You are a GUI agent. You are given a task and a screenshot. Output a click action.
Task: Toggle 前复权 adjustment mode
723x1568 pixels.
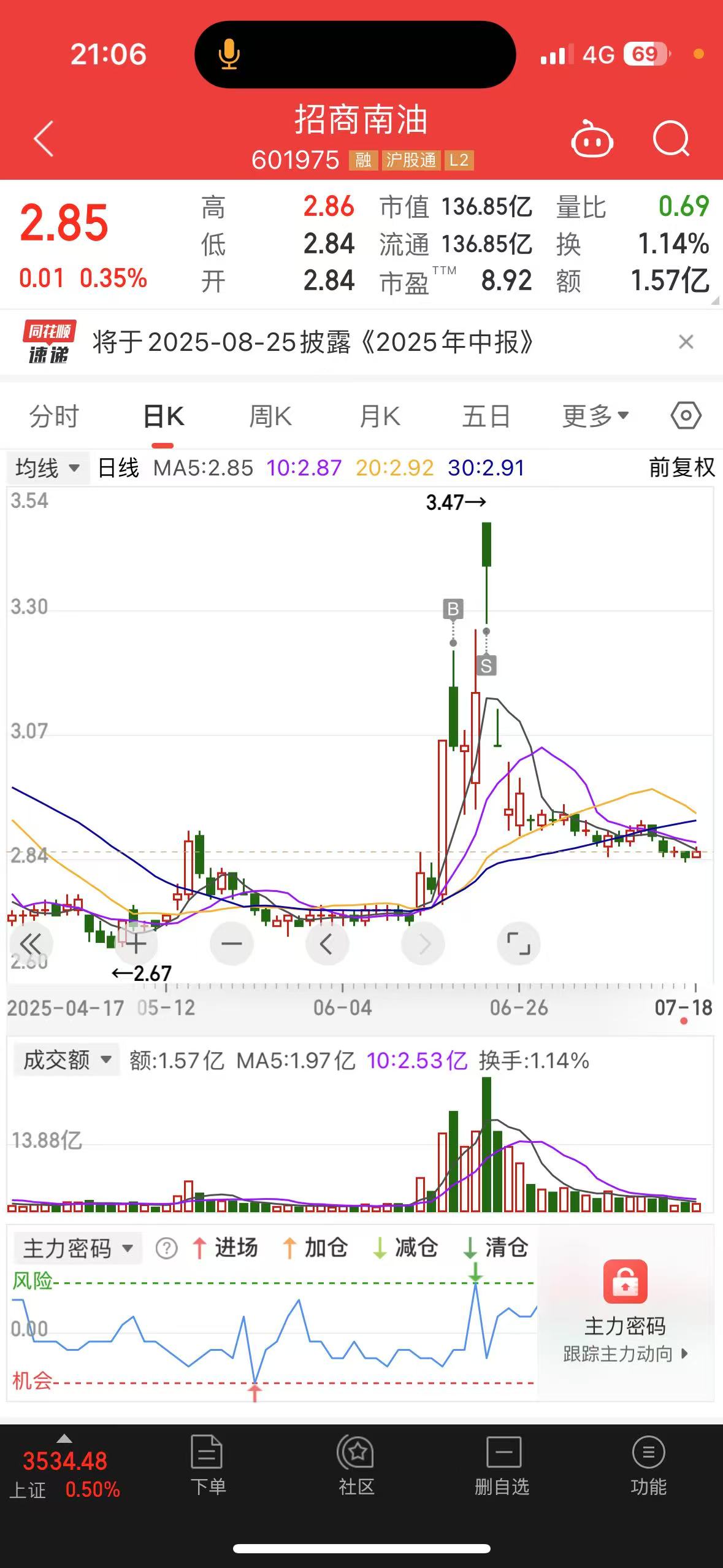(x=682, y=467)
